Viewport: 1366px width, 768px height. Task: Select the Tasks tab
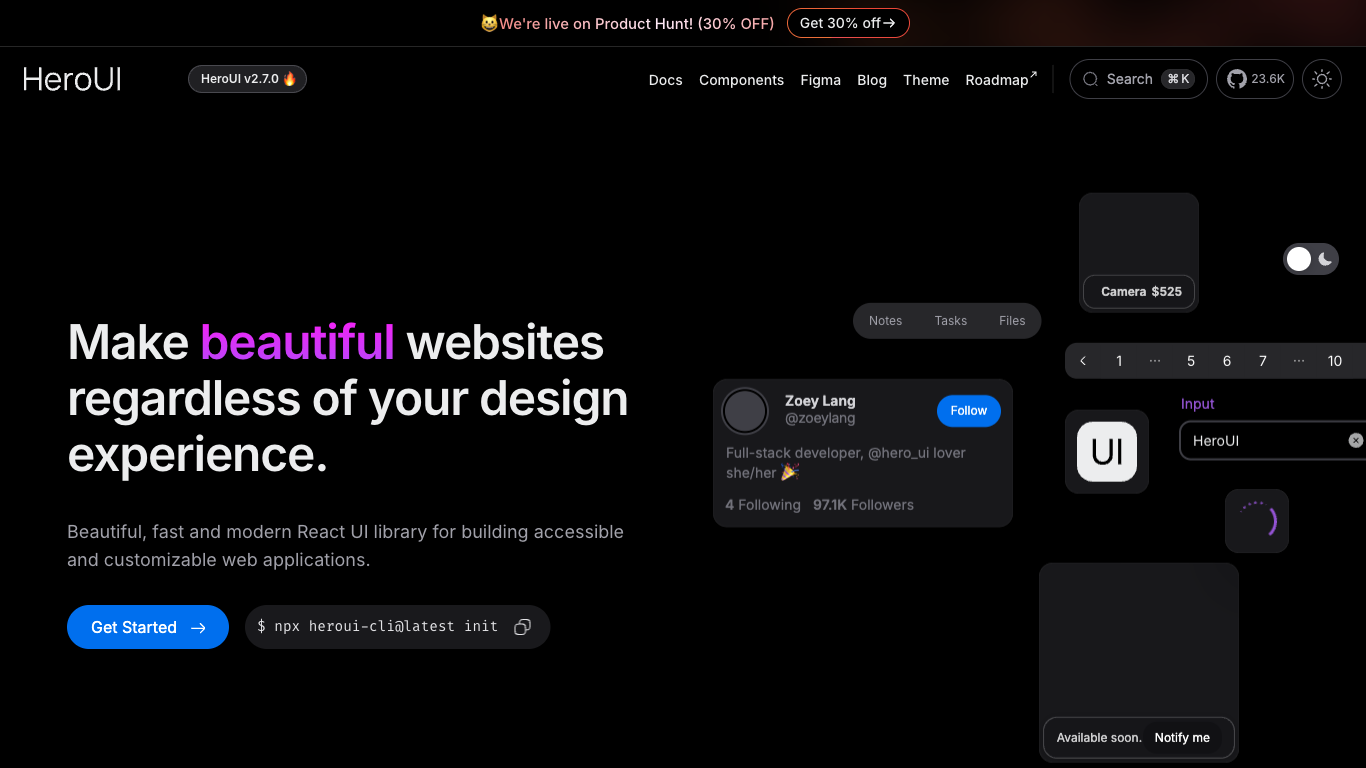tap(951, 321)
